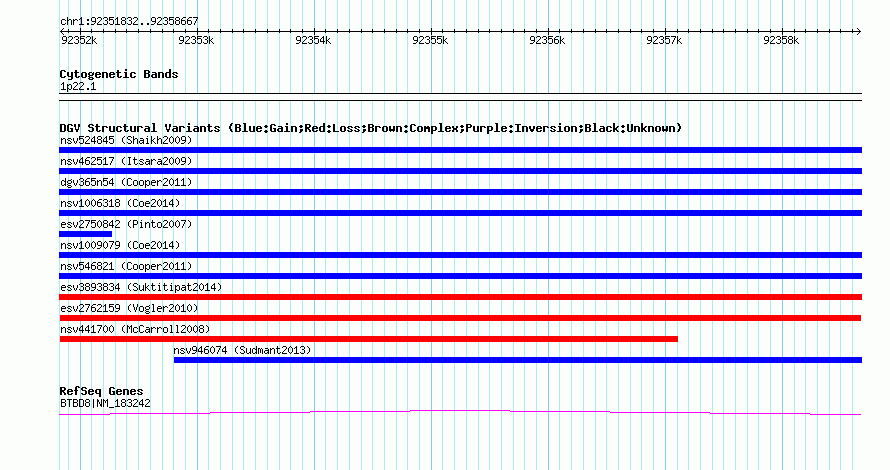Click the 92356k ruler mark
This screenshot has height=470, width=890.
pyautogui.click(x=547, y=40)
